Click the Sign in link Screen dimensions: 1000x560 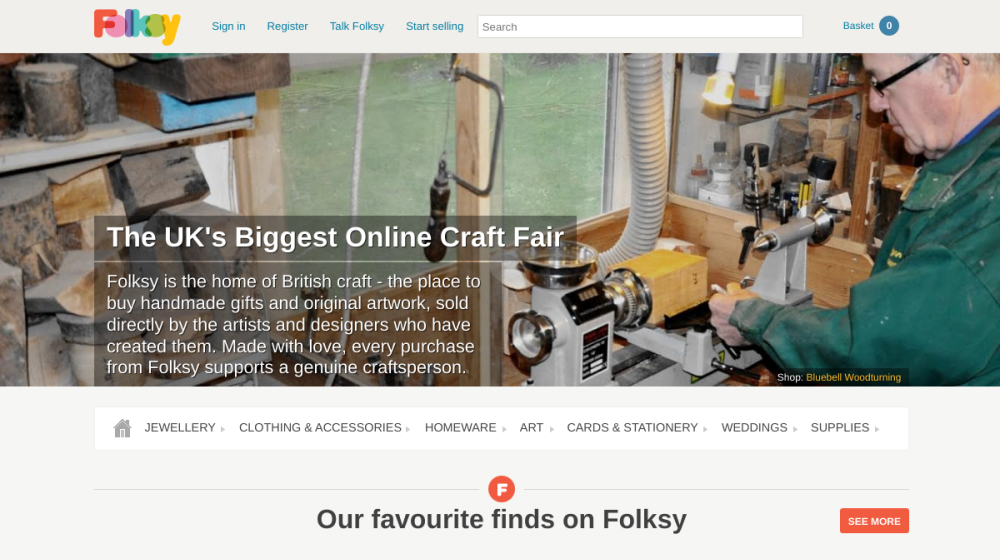[228, 26]
